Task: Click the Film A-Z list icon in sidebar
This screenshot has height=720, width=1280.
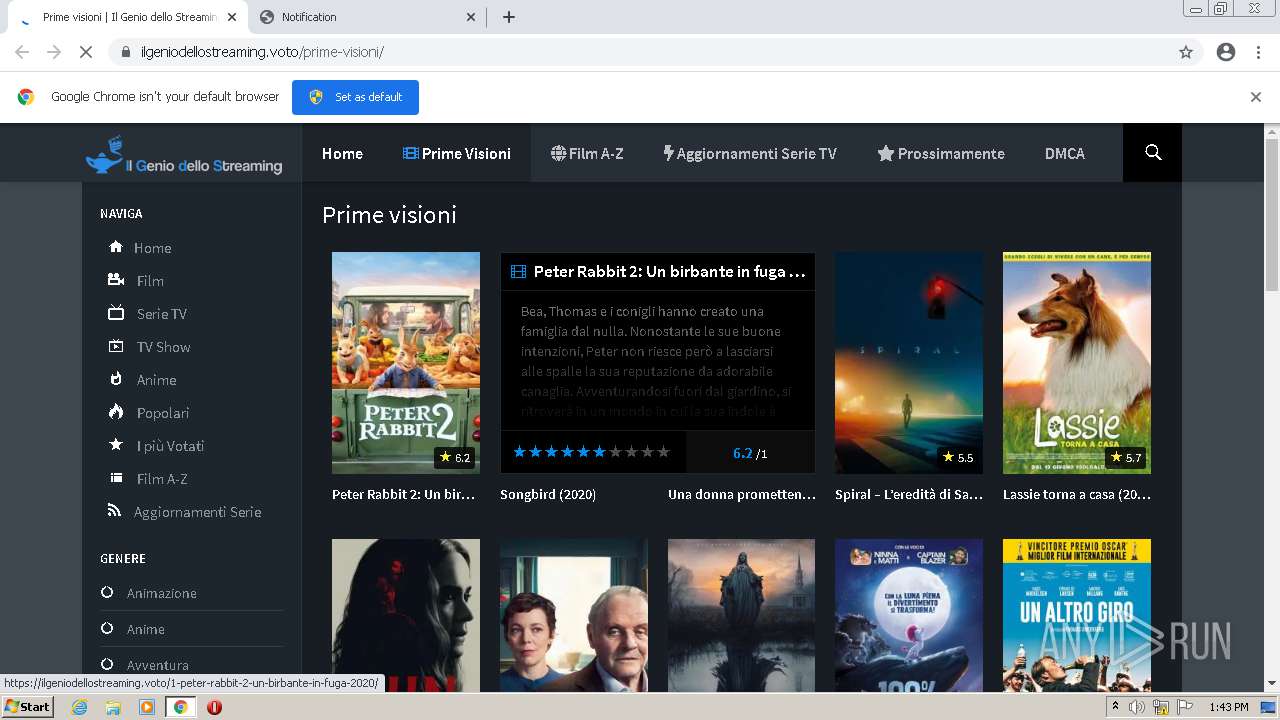Action: (x=116, y=478)
